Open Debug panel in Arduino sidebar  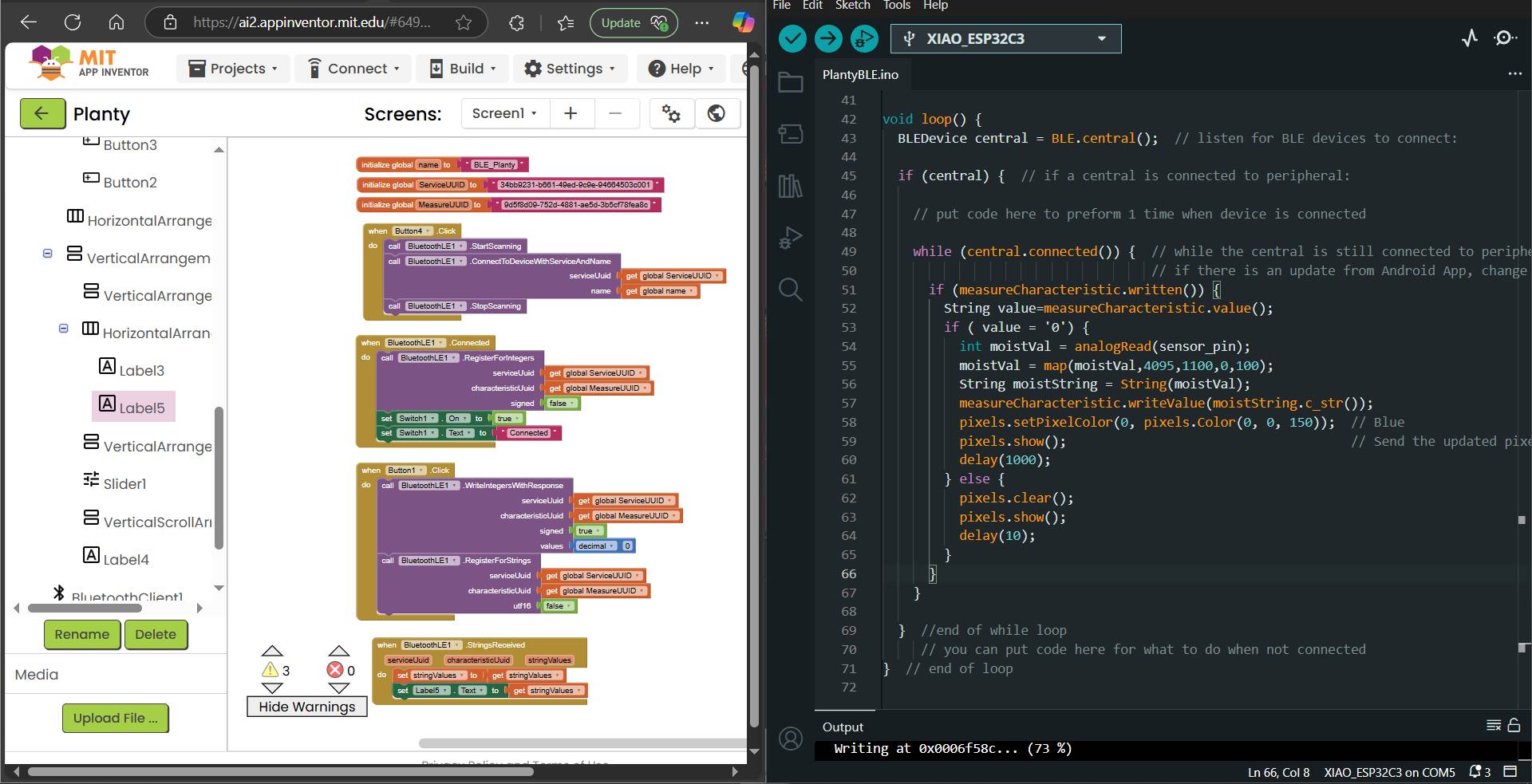790,238
